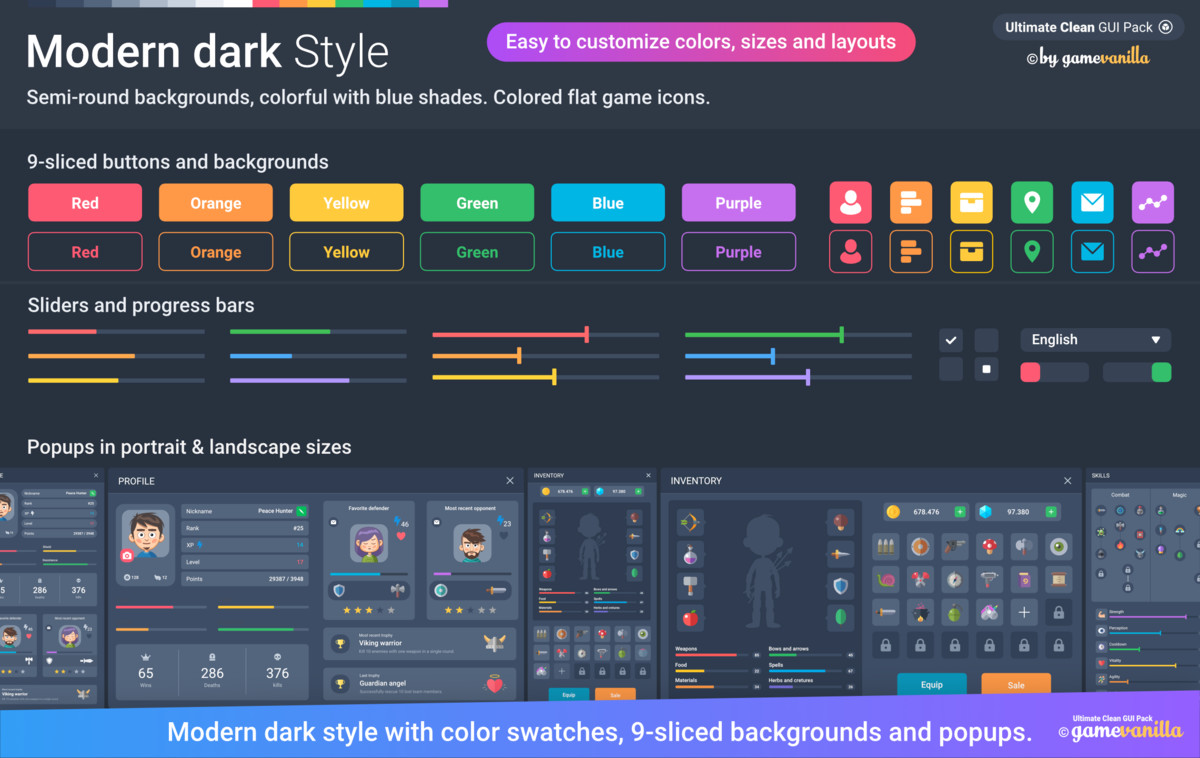Click the filled purple graph icon
Image resolution: width=1200 pixels, height=758 pixels.
pyautogui.click(x=1153, y=203)
